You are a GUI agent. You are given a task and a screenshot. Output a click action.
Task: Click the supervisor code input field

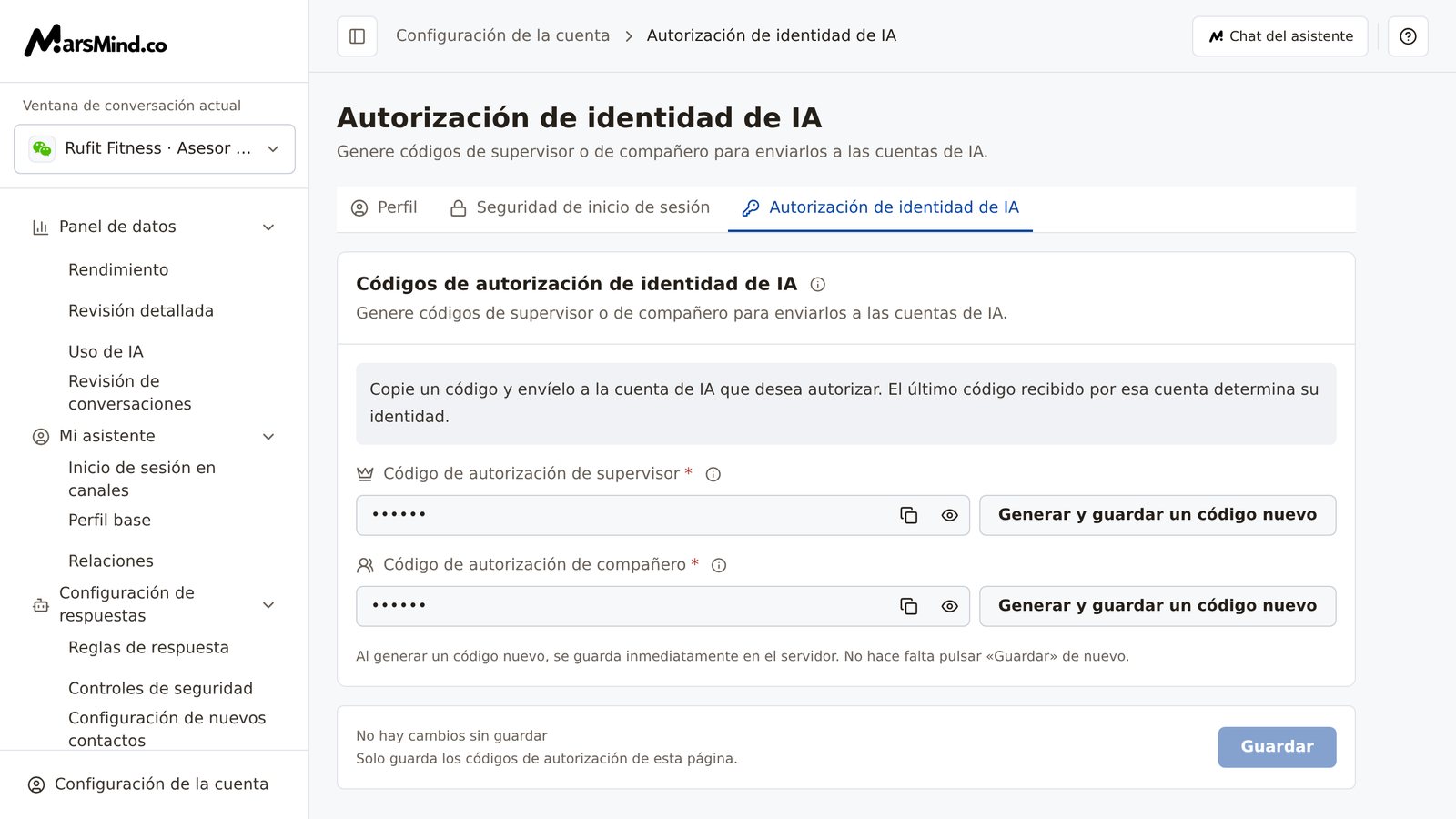pyautogui.click(x=662, y=515)
